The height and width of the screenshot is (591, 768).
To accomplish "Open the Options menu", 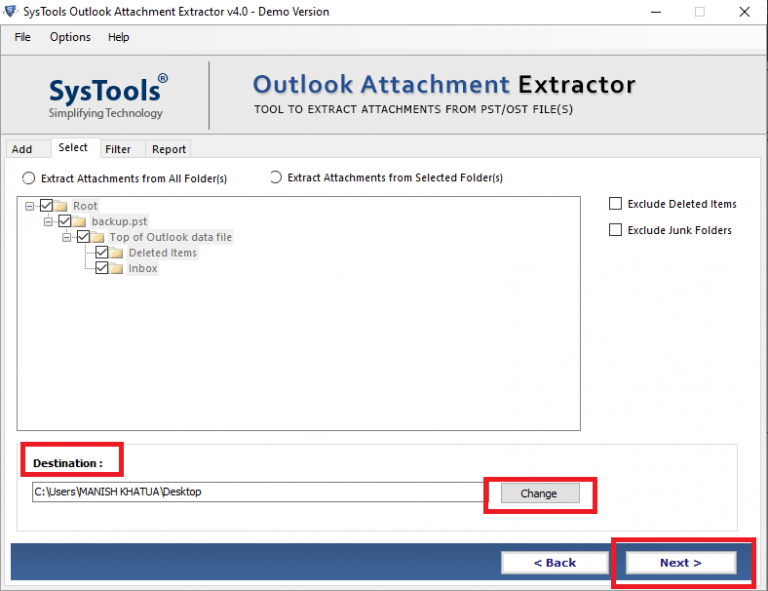I will pyautogui.click(x=70, y=37).
